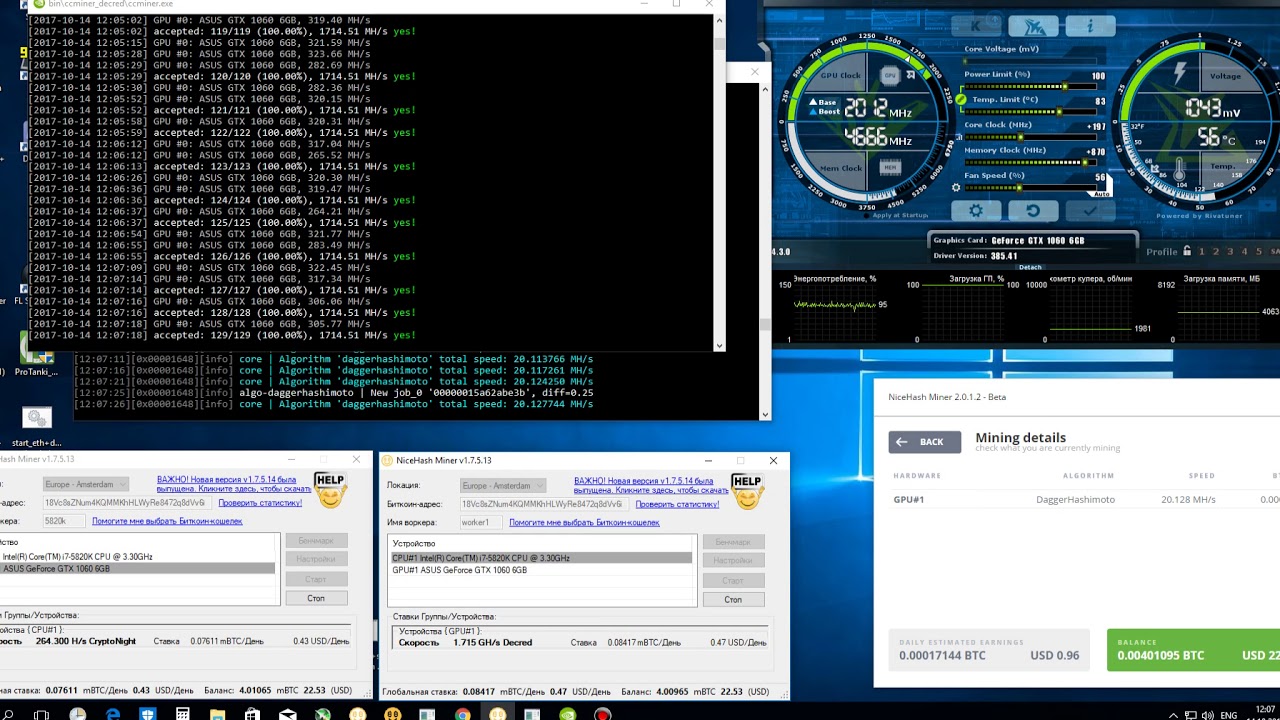Open Afterburner Kombustor K button
The image size is (1280, 720).
coord(977,26)
